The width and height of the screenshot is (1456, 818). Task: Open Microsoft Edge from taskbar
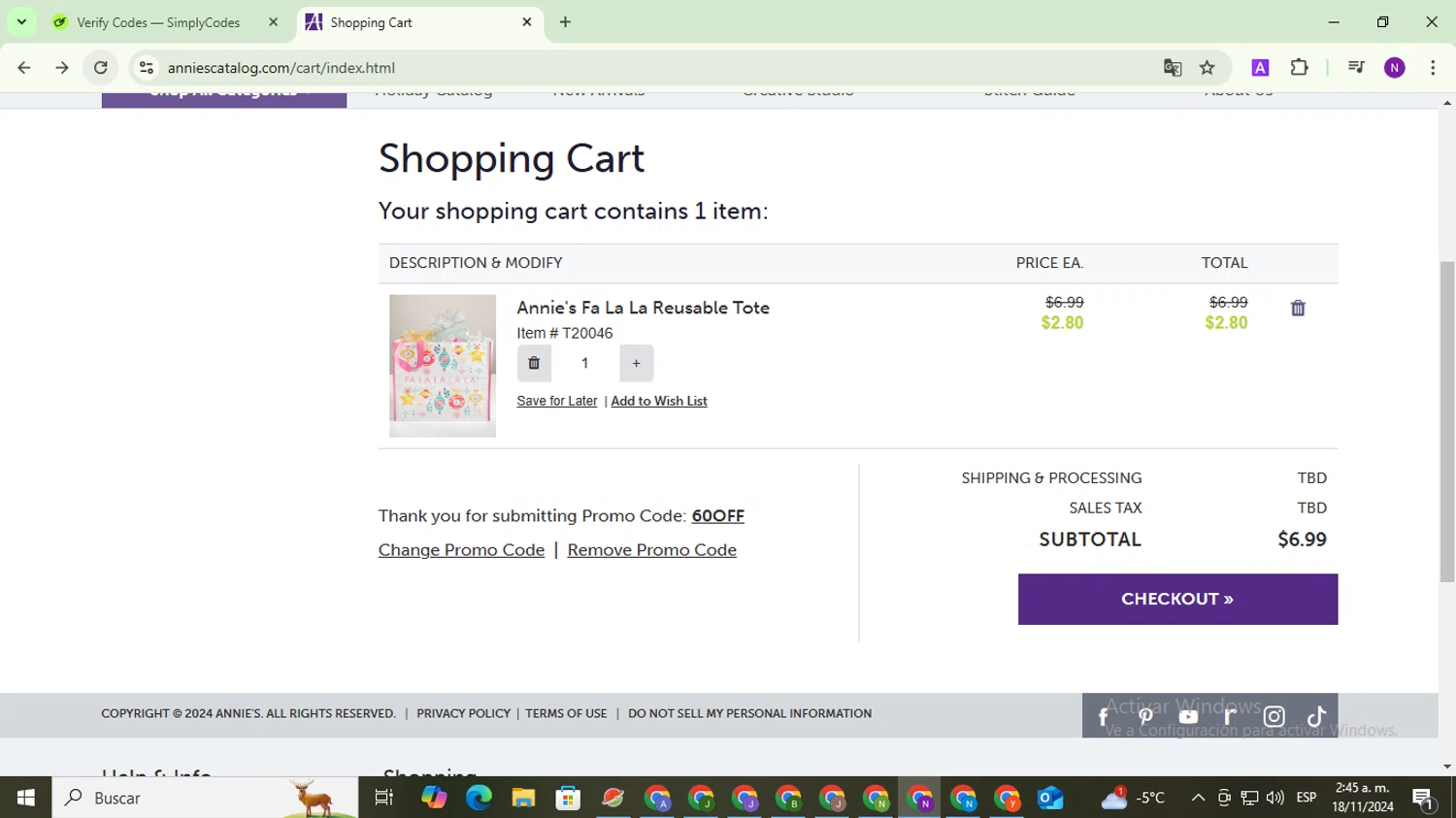pos(479,798)
